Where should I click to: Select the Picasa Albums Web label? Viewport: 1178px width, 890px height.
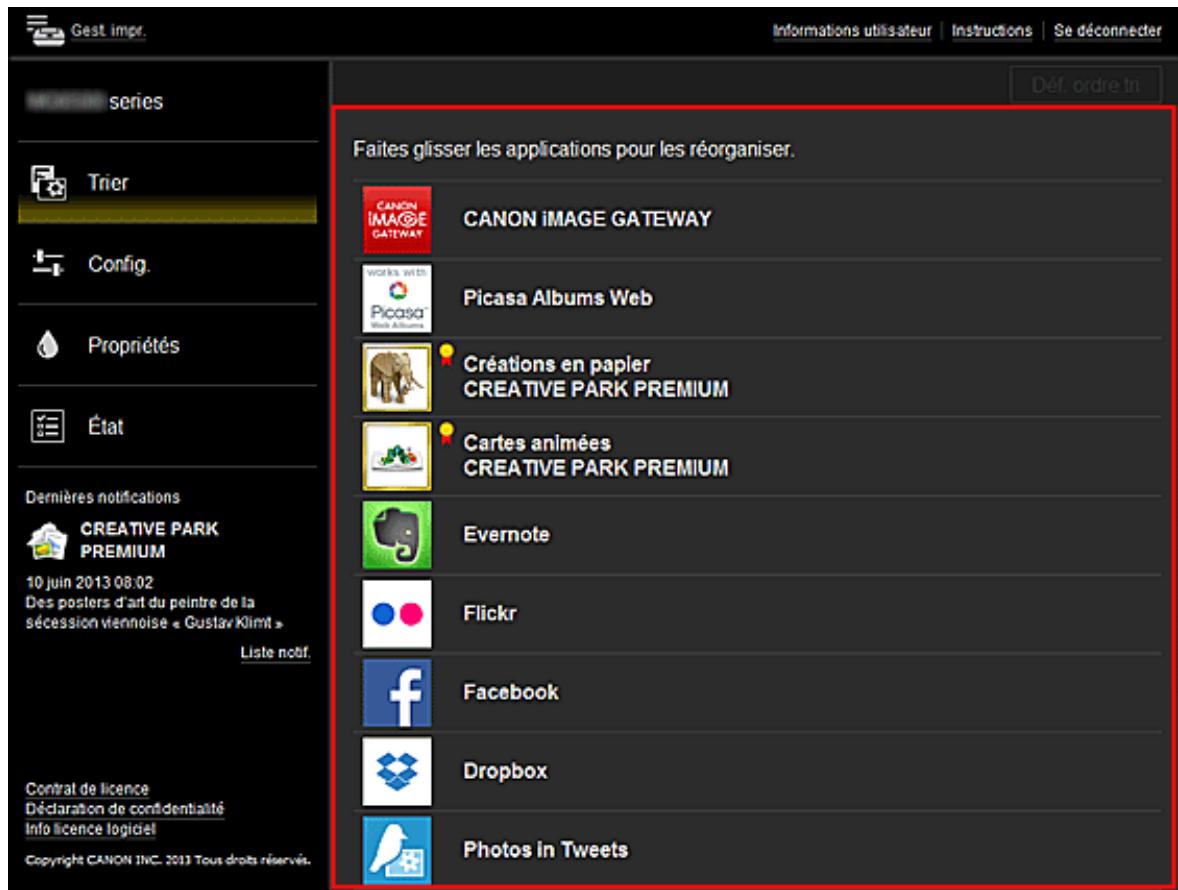point(557,298)
